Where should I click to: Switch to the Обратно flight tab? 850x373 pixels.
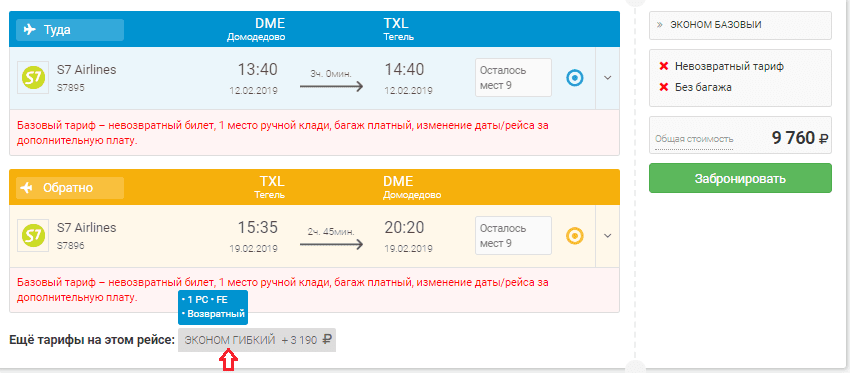(70, 188)
